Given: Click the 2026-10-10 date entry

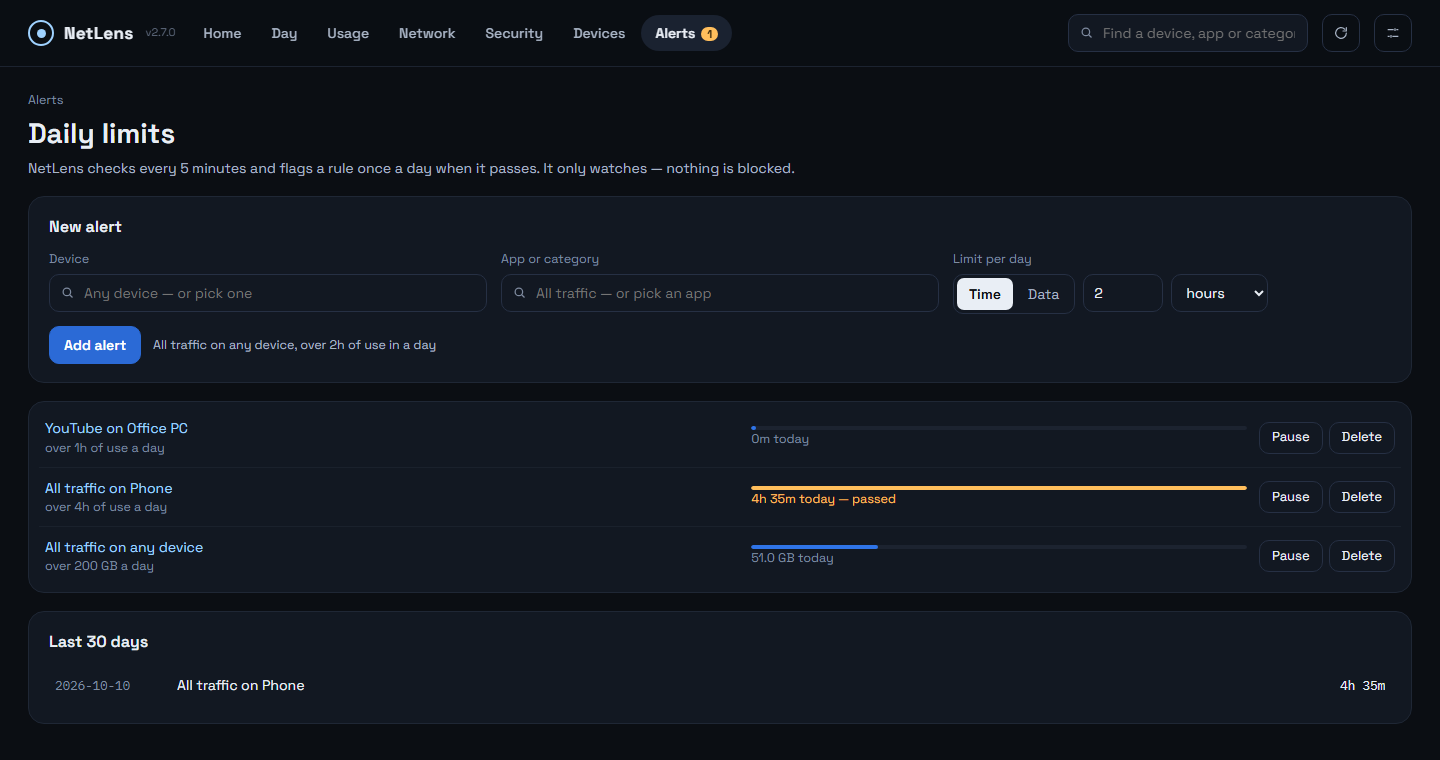Looking at the screenshot, I should [x=92, y=686].
